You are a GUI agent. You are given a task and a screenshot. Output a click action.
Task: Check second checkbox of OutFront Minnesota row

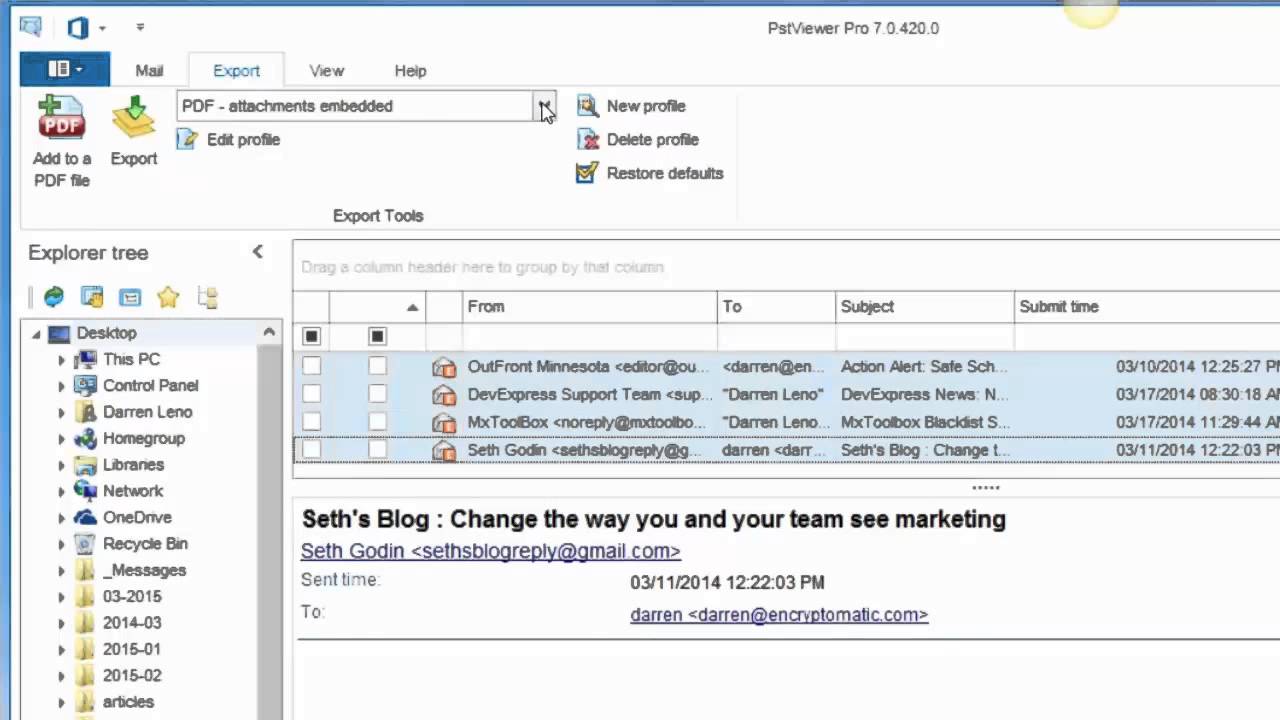377,367
